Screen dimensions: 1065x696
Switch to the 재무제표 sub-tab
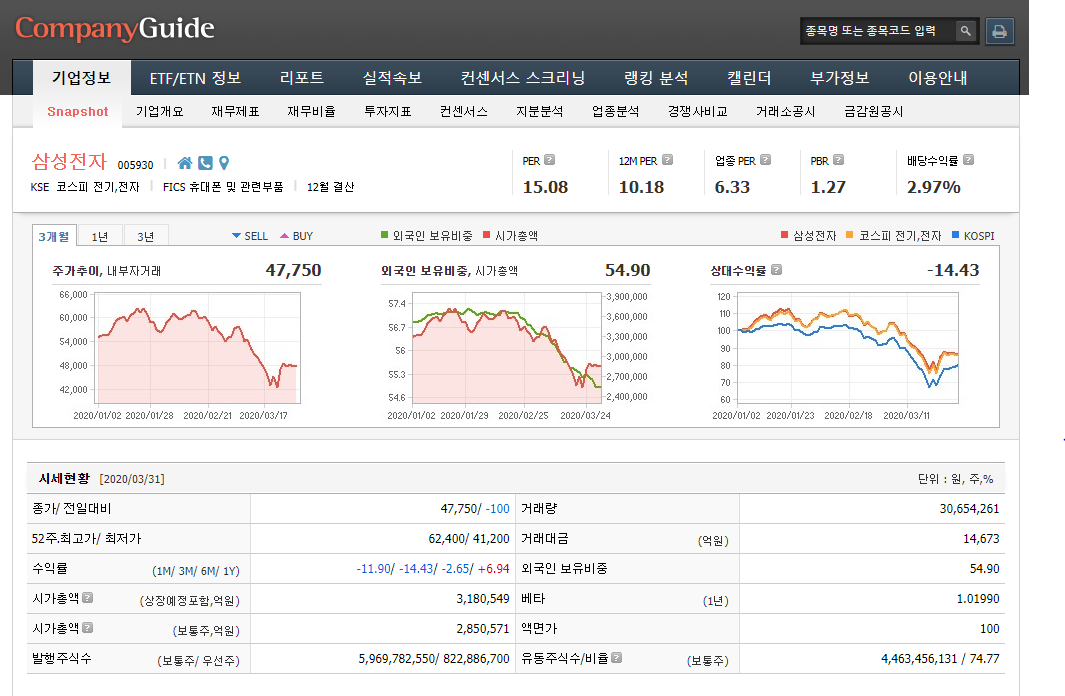pyautogui.click(x=236, y=111)
